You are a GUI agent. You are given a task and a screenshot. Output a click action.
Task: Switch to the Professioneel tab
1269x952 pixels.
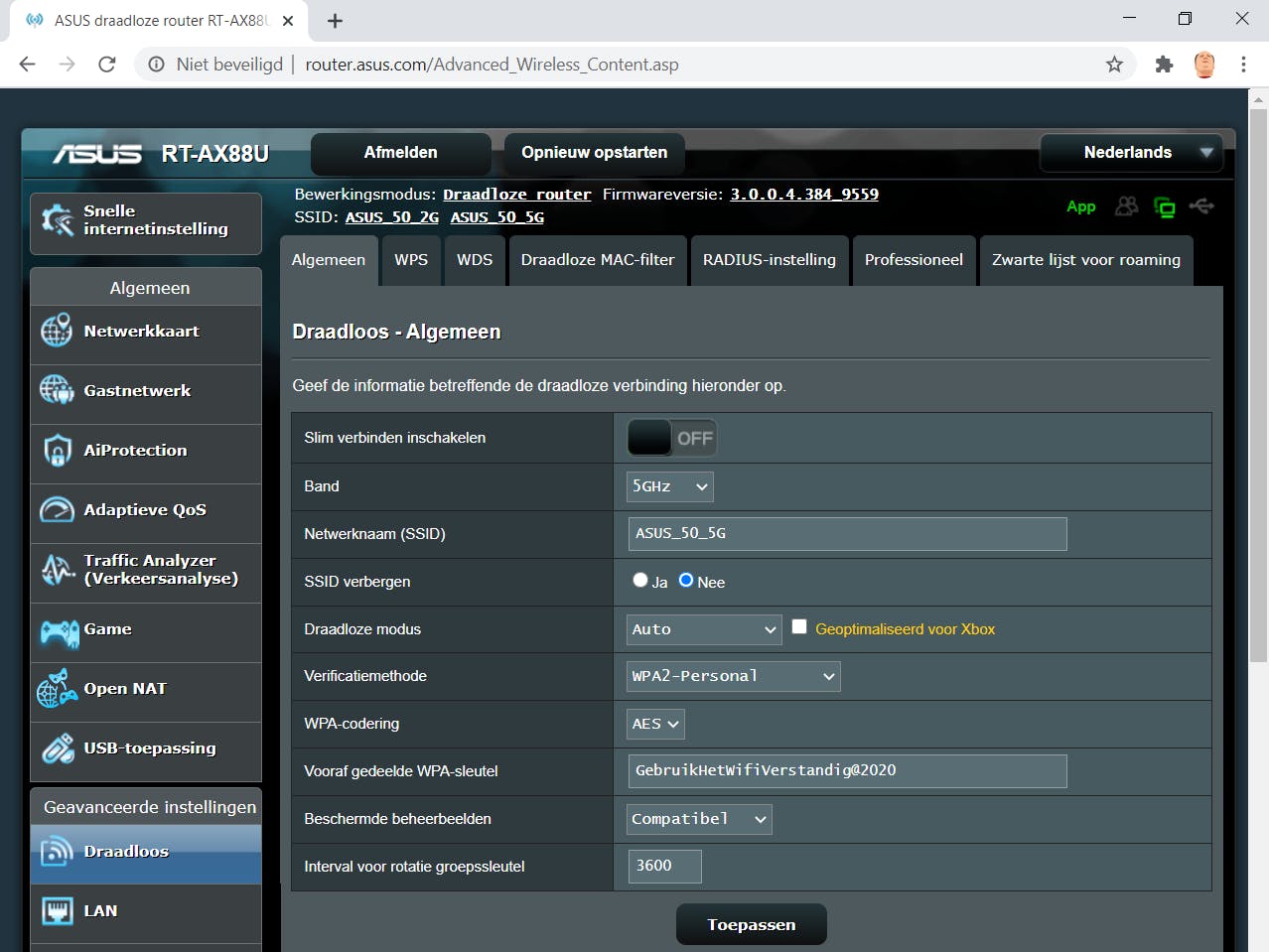pyautogui.click(x=914, y=260)
